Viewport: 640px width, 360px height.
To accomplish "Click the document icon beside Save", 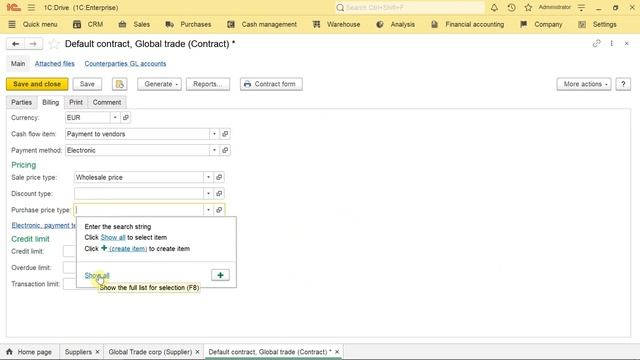I will 120,84.
